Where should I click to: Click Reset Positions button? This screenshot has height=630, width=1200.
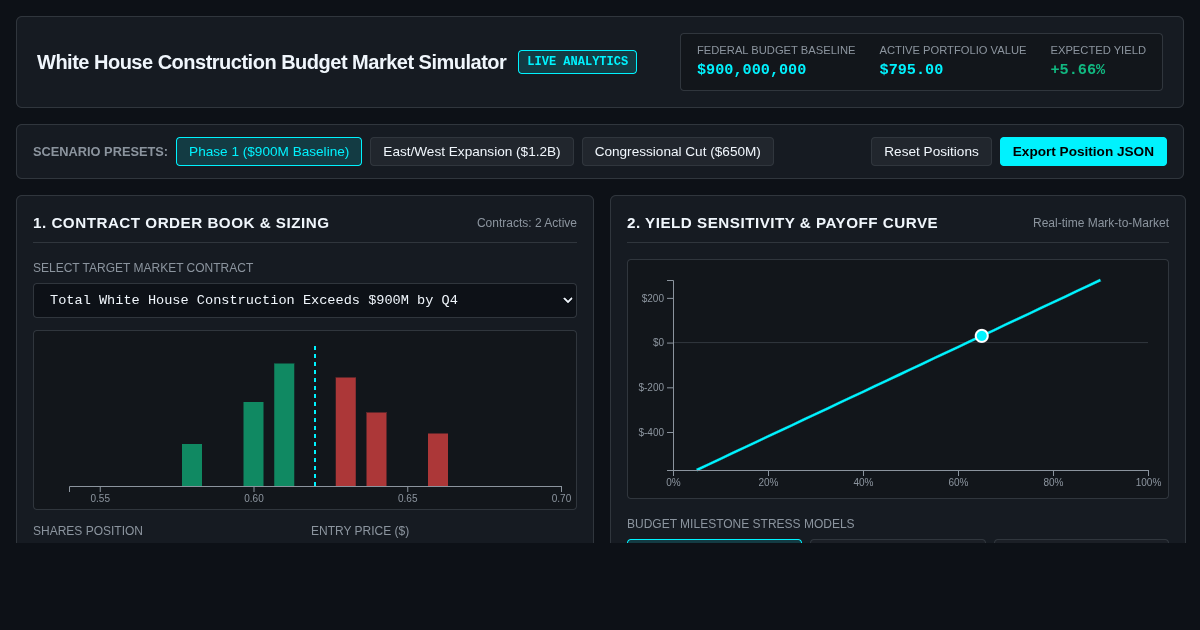pyautogui.click(x=931, y=151)
